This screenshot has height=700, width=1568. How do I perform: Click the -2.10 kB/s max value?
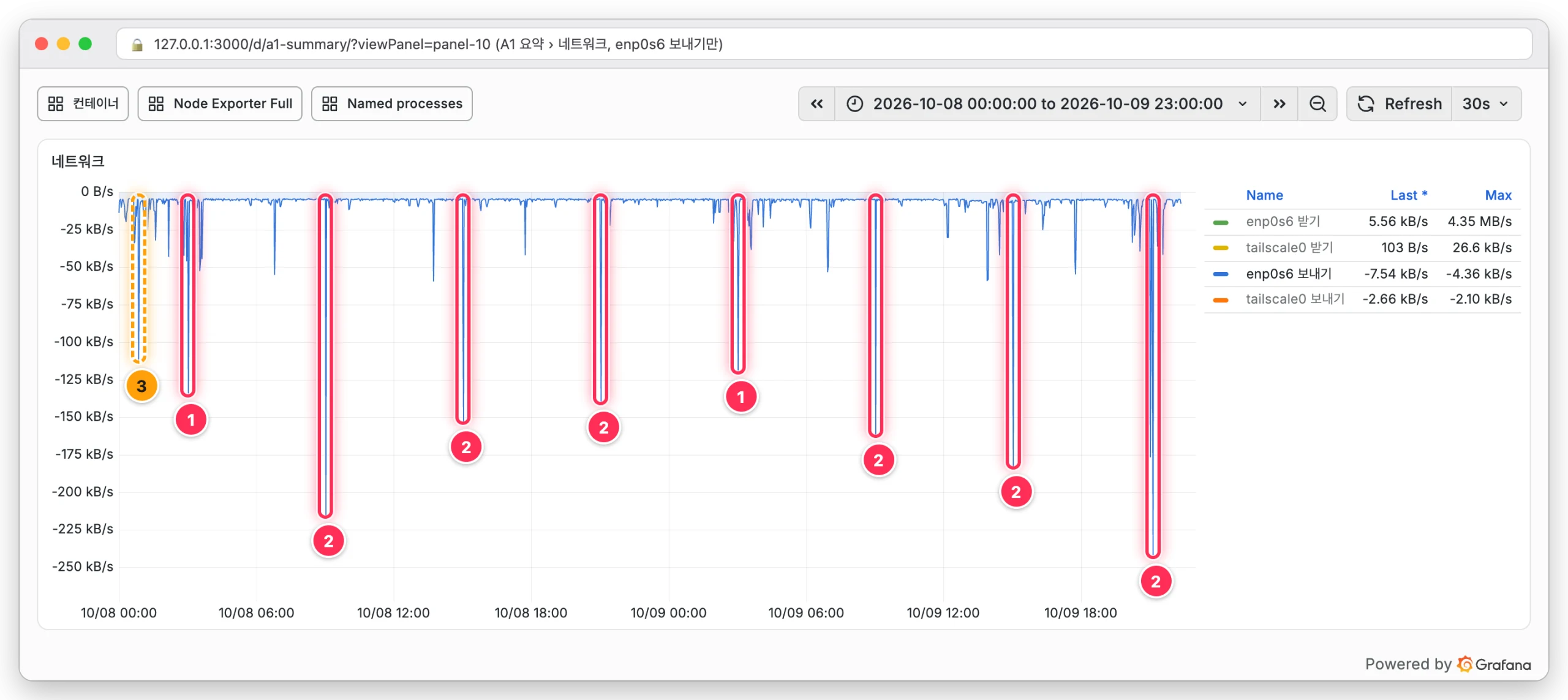(1480, 299)
